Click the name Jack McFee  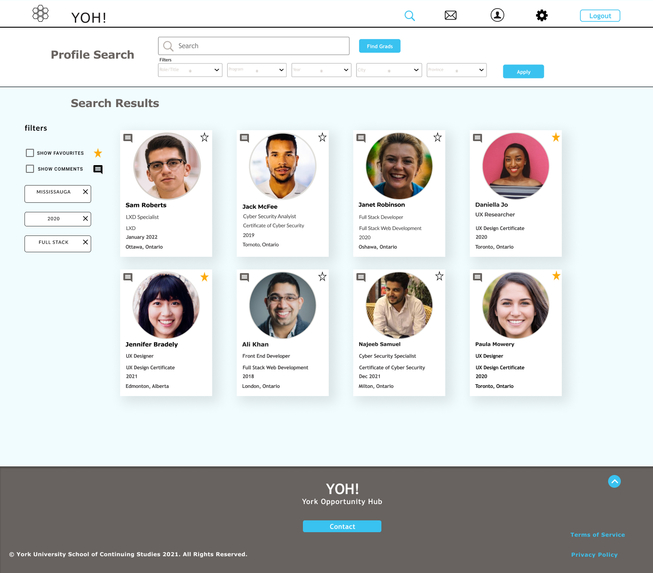(x=260, y=207)
